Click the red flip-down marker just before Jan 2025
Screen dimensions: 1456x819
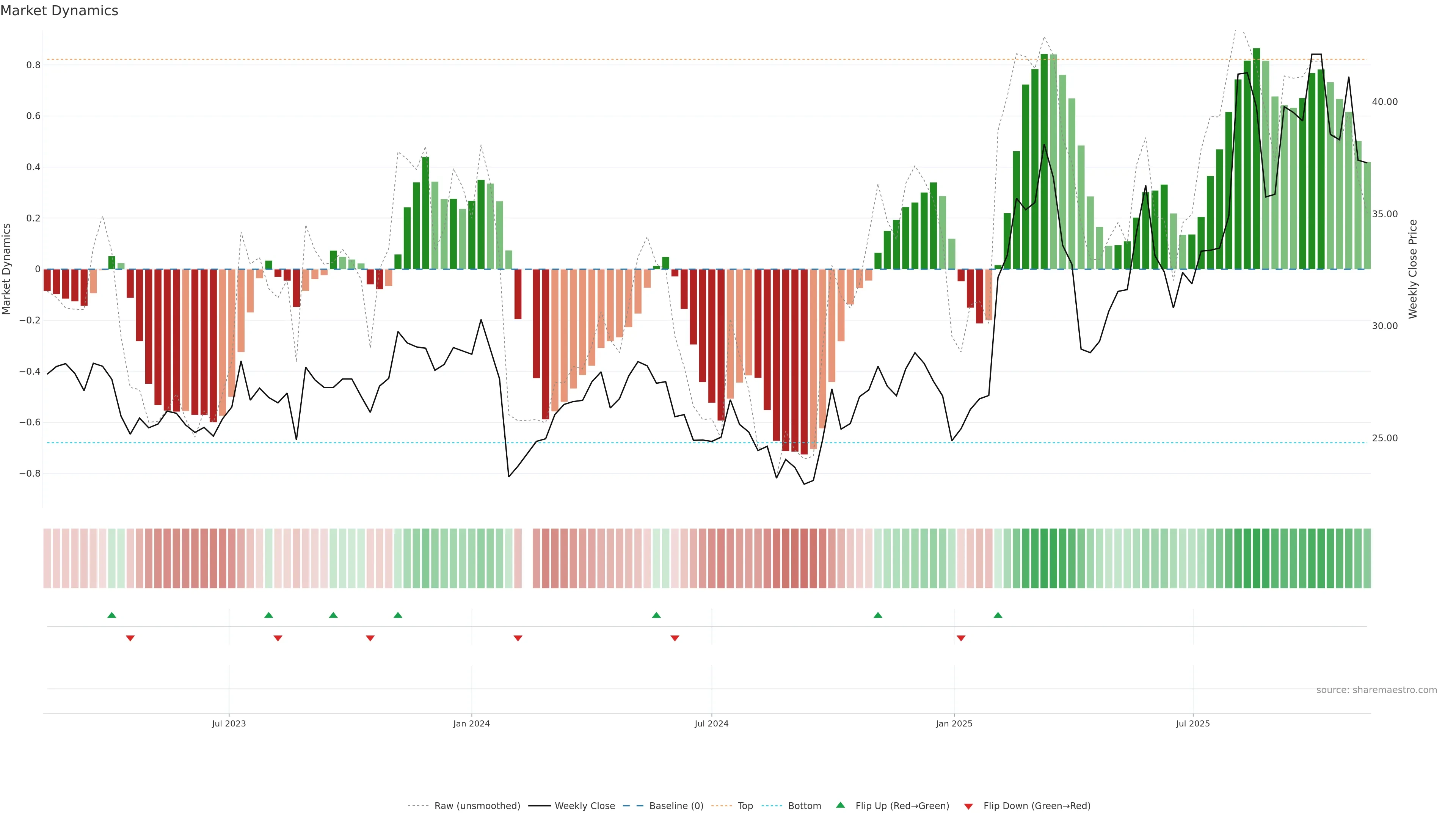point(961,638)
